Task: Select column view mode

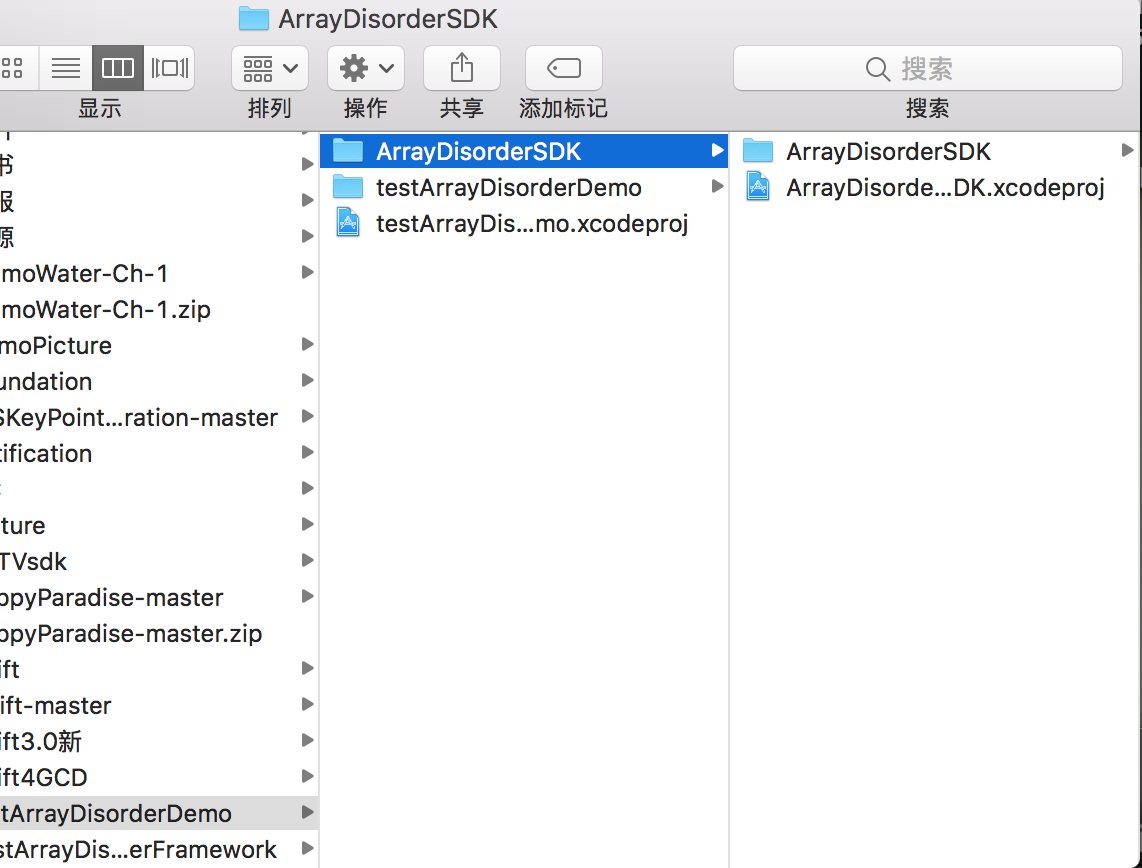Action: [x=118, y=68]
